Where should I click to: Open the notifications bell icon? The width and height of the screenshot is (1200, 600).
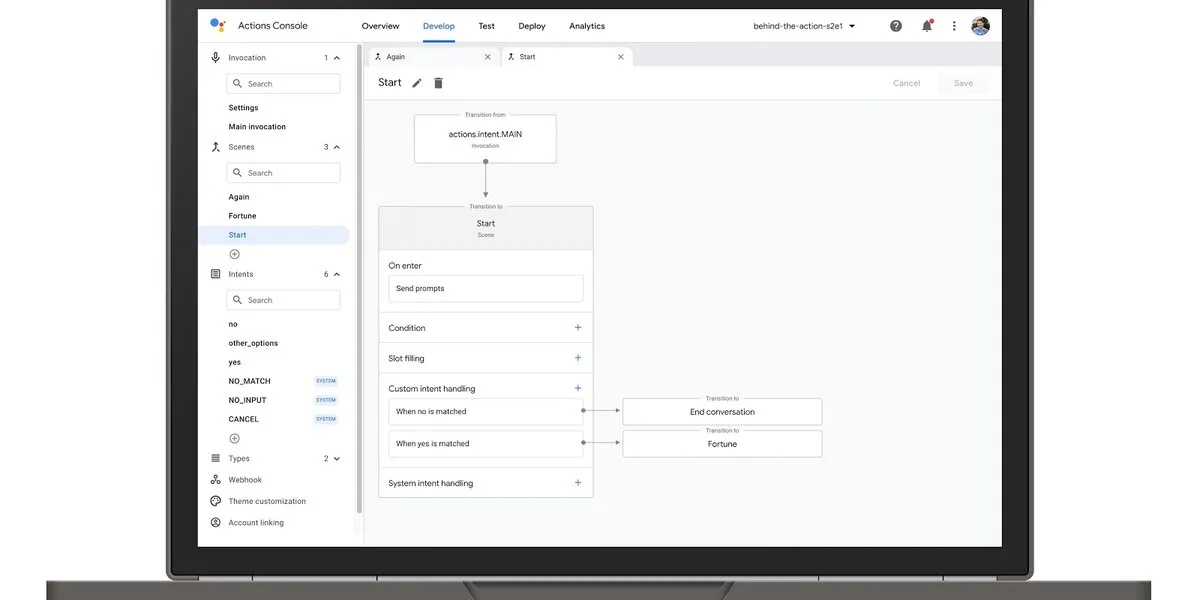click(x=927, y=26)
